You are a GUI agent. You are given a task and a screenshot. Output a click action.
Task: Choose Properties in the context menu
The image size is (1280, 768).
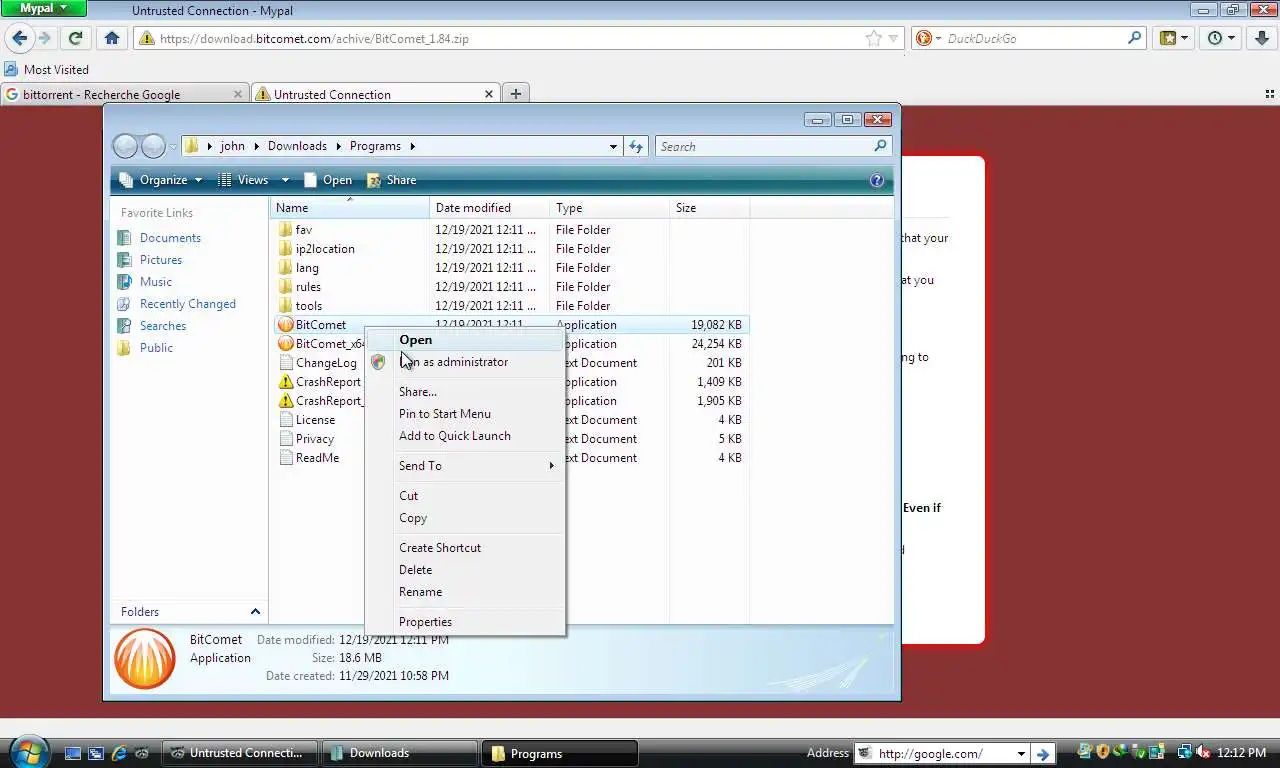[x=465, y=622]
